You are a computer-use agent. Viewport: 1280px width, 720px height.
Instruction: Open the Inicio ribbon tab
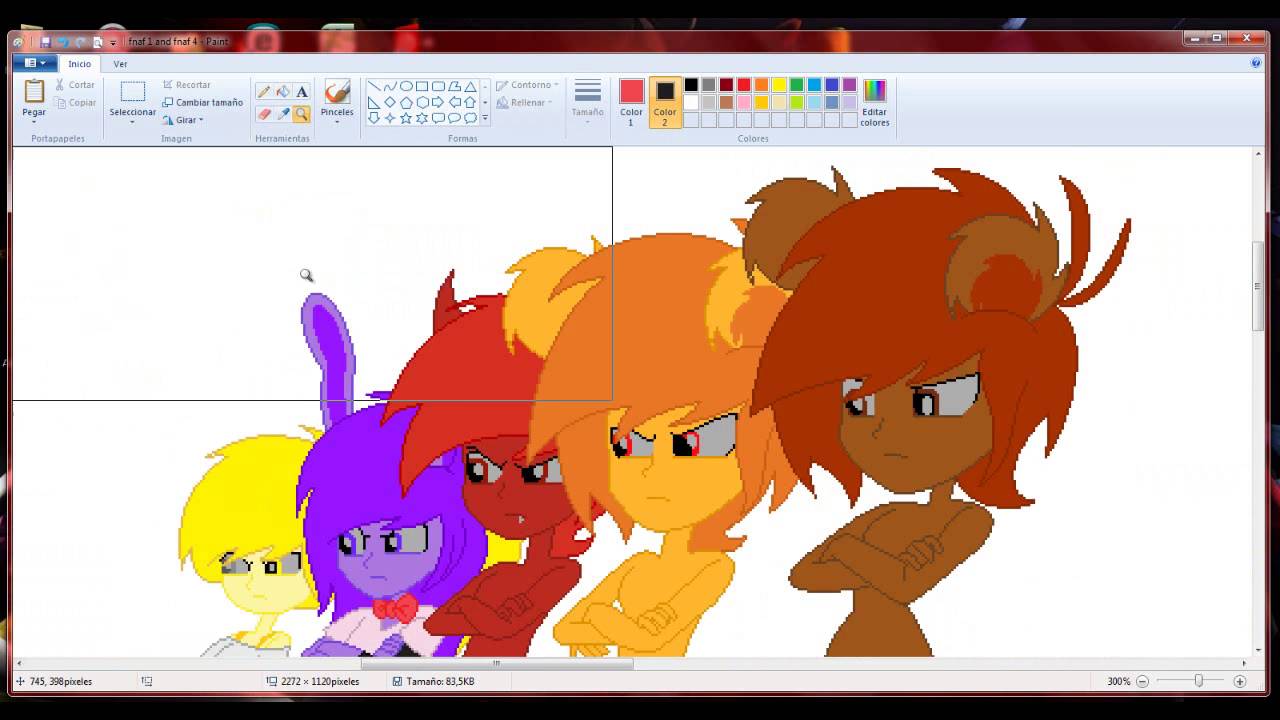coord(79,64)
